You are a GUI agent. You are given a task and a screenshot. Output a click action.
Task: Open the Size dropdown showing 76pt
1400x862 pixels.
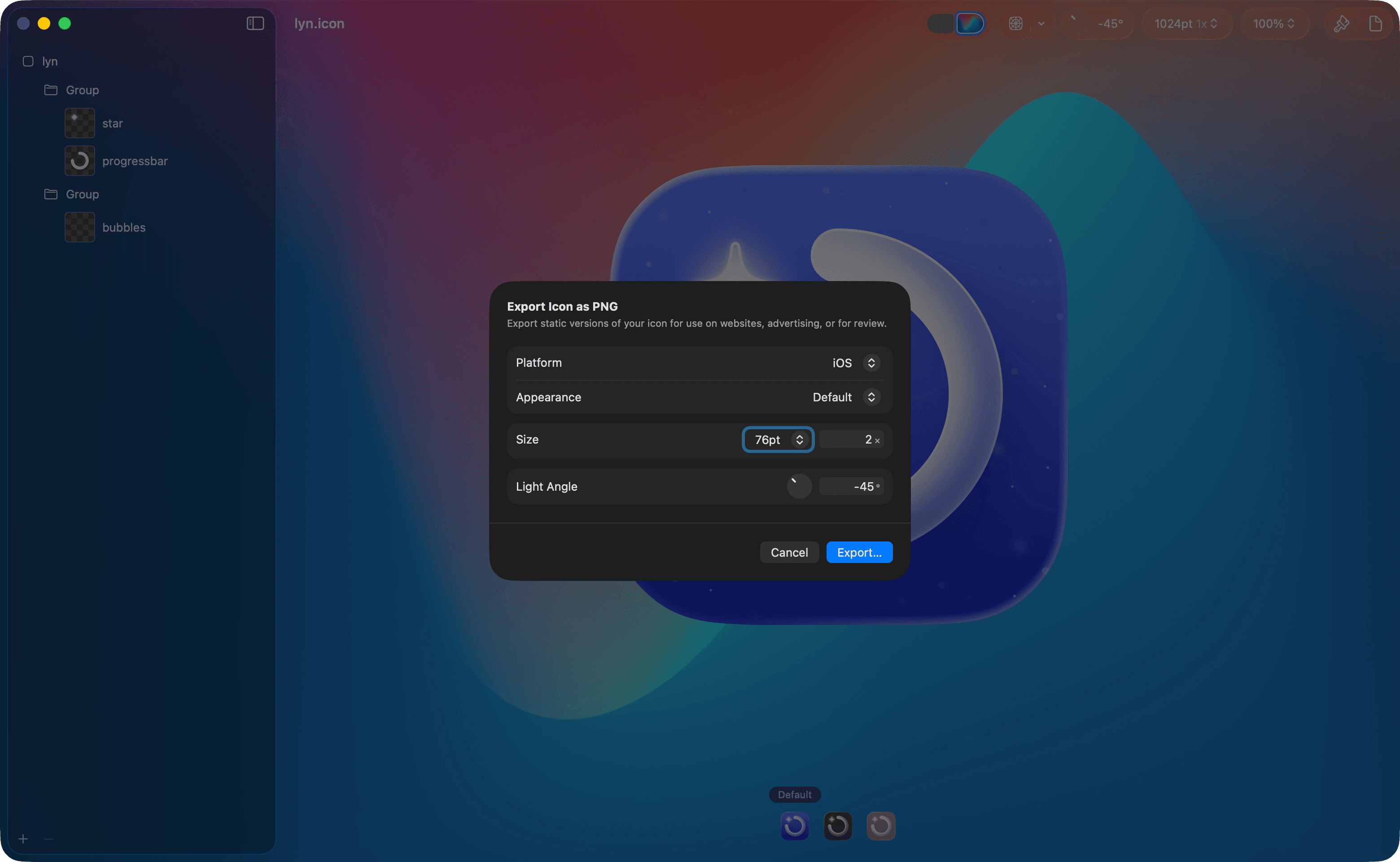click(777, 440)
